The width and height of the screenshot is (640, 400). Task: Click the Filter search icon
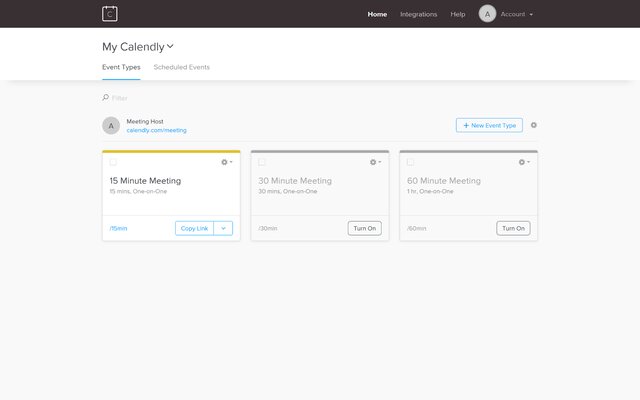(105, 98)
